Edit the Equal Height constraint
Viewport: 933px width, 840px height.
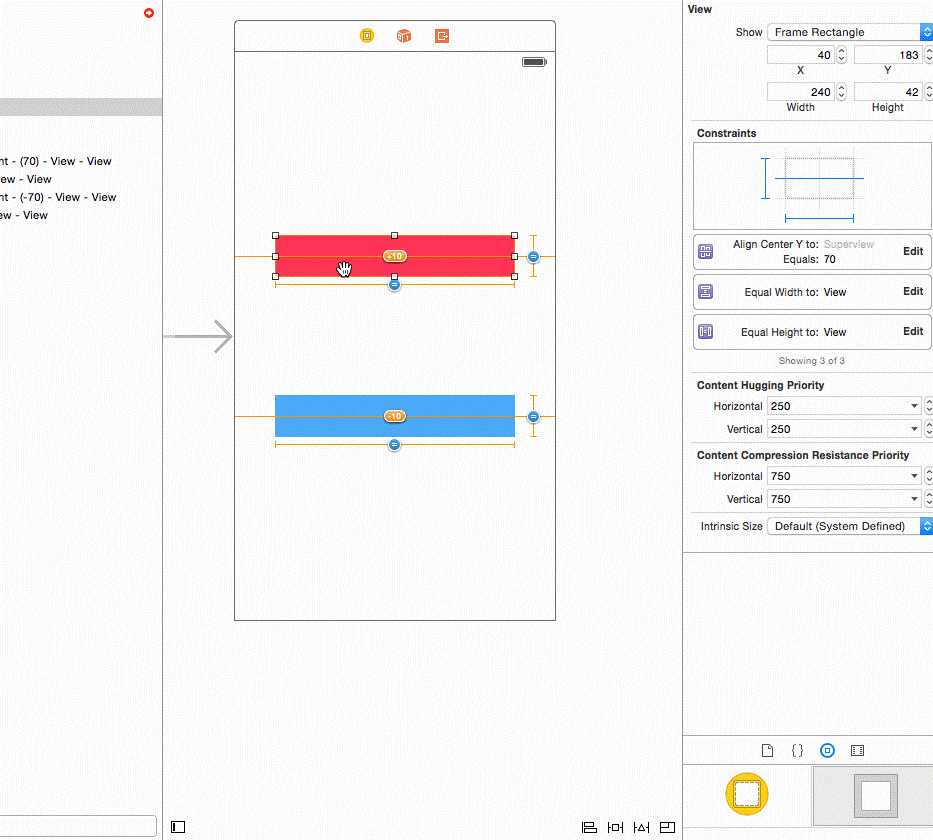click(913, 331)
